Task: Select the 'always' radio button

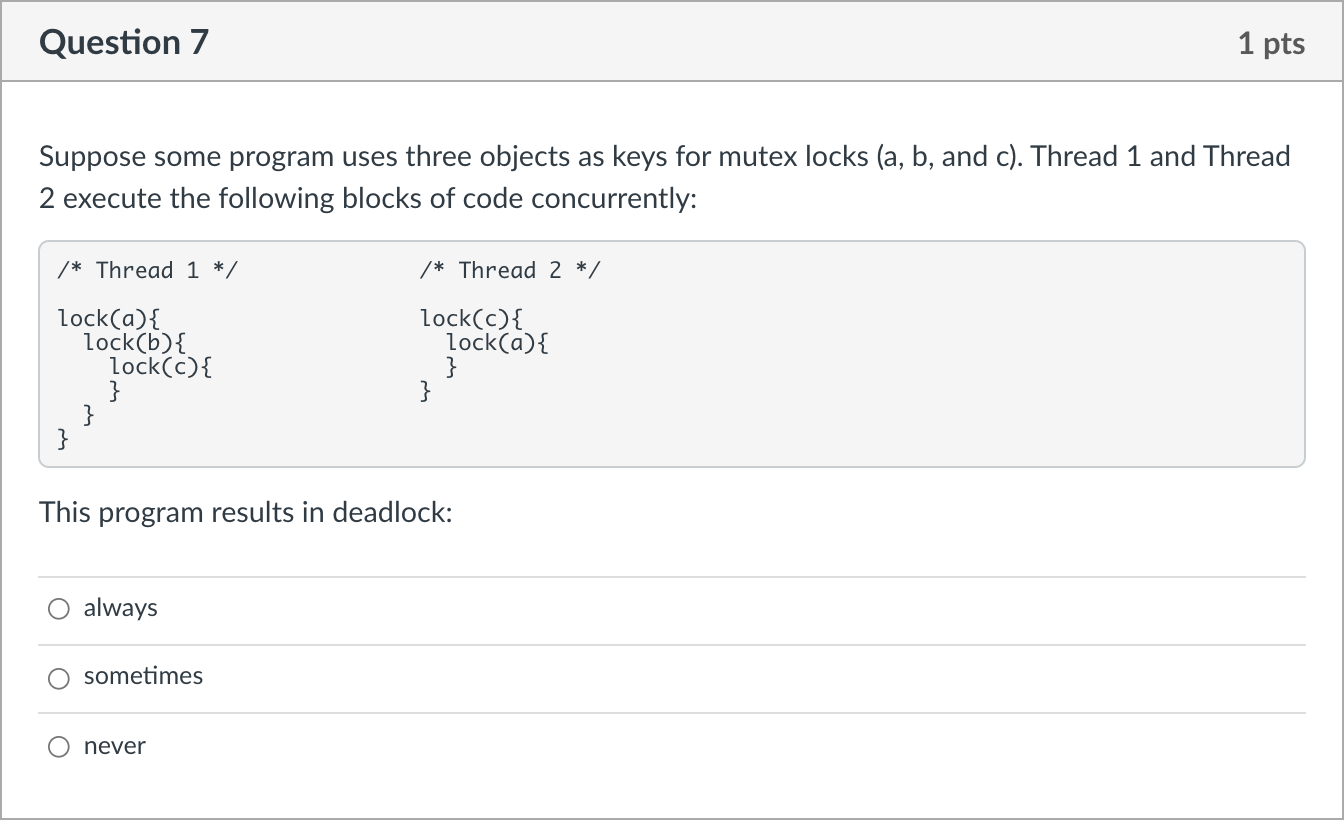Action: (x=60, y=609)
